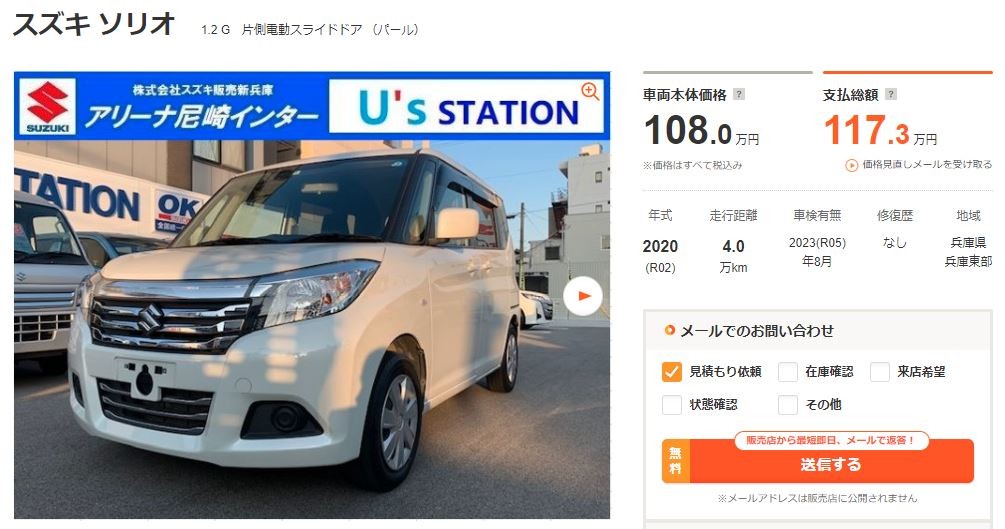Click the メールでのお問い合わせ section bullet icon
This screenshot has width=1005, height=529.
pos(670,331)
